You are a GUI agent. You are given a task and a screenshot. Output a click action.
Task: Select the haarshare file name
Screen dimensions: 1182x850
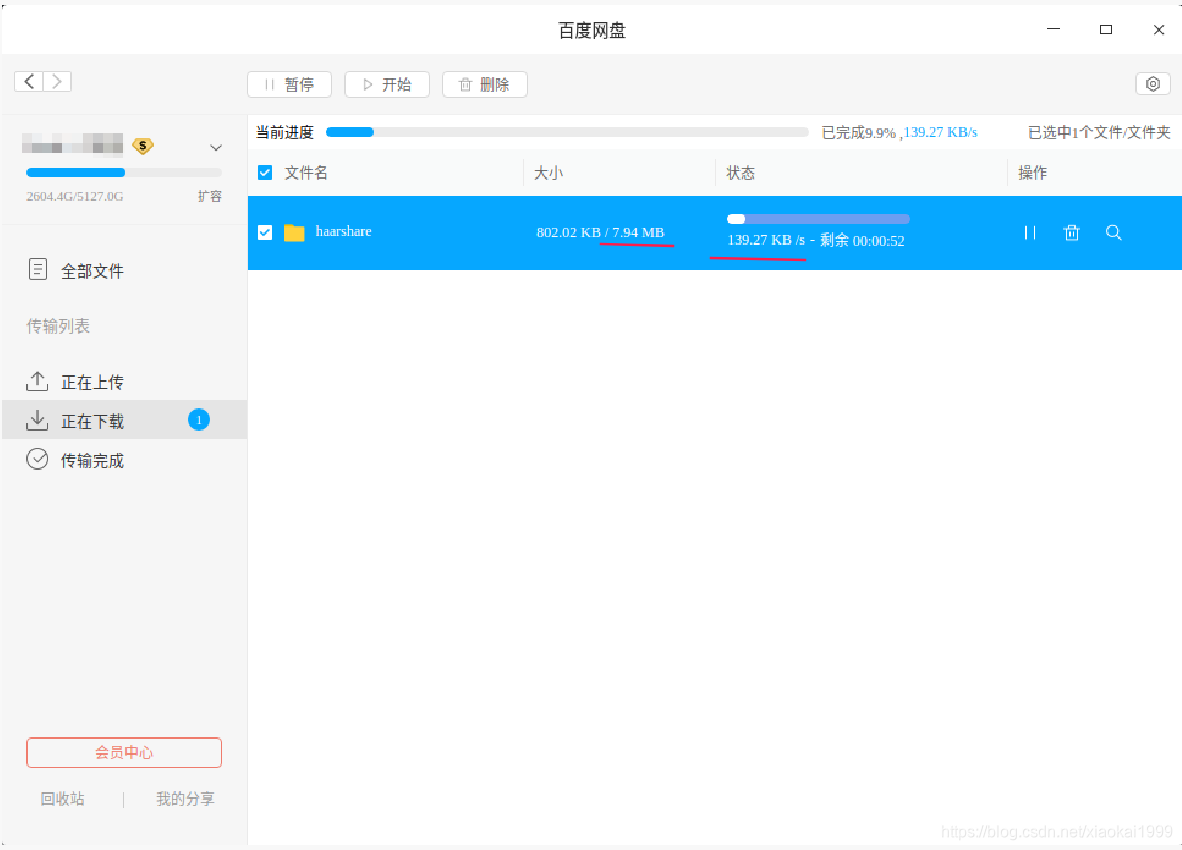[x=343, y=231]
